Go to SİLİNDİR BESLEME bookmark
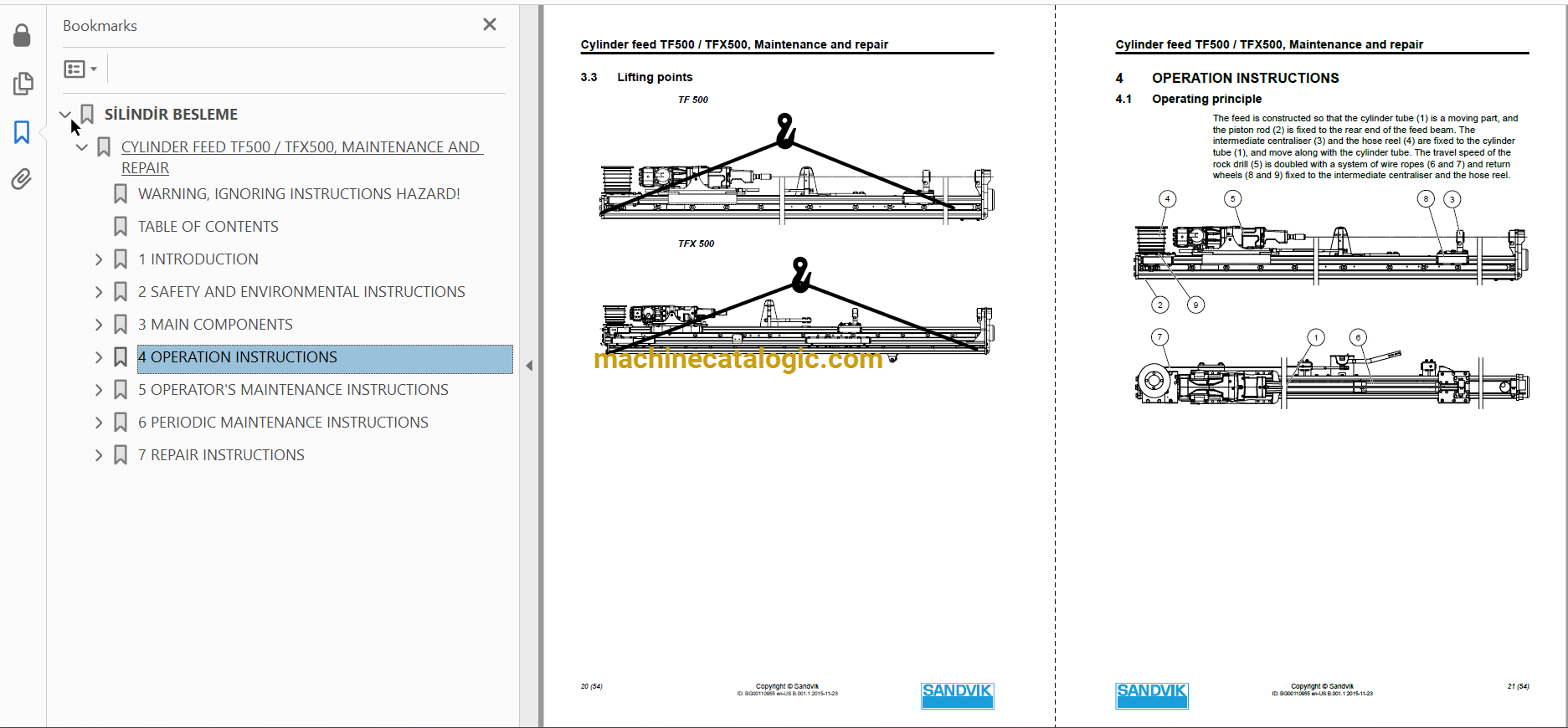 click(x=171, y=115)
